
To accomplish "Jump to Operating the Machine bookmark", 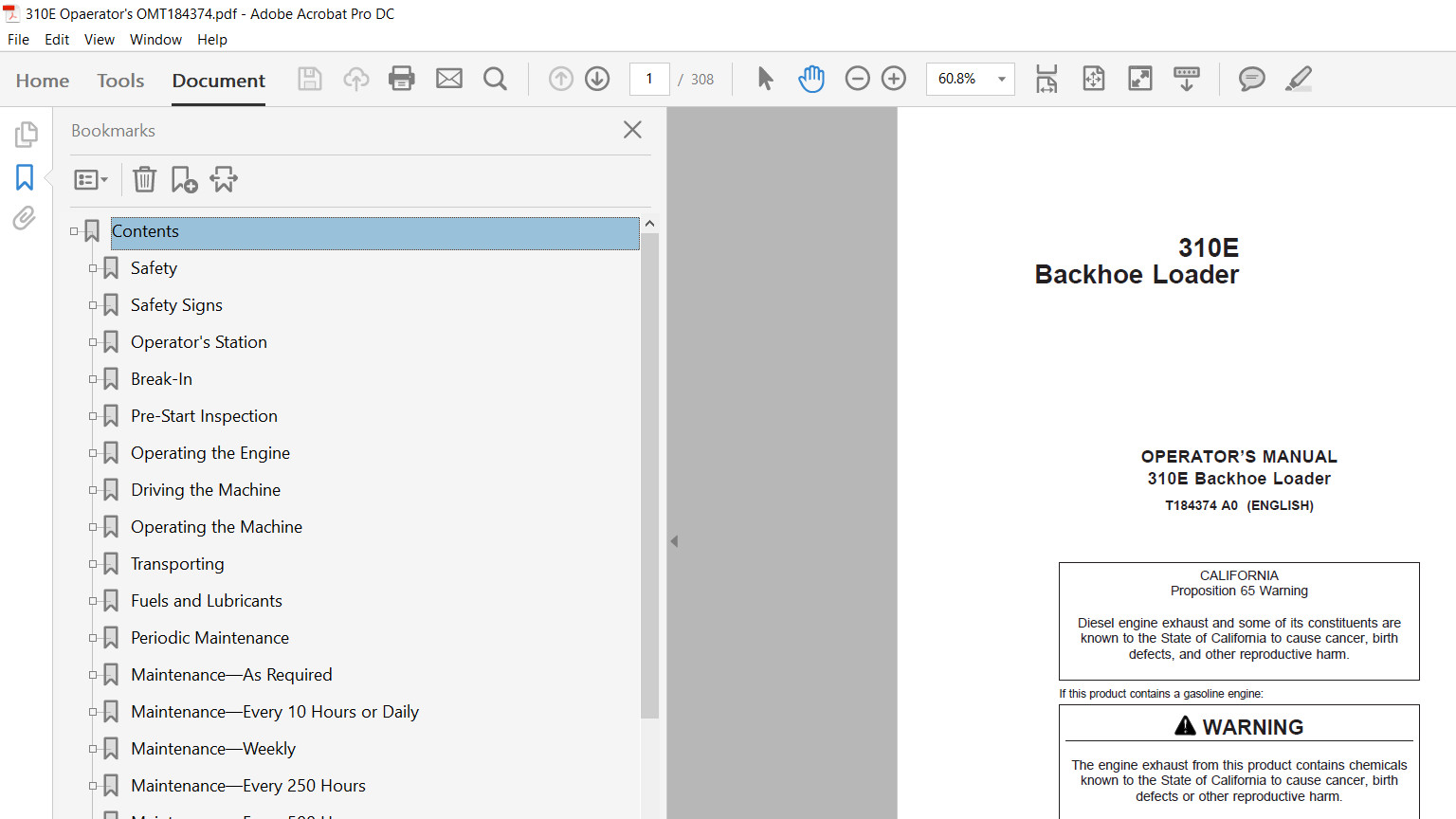I will point(217,527).
